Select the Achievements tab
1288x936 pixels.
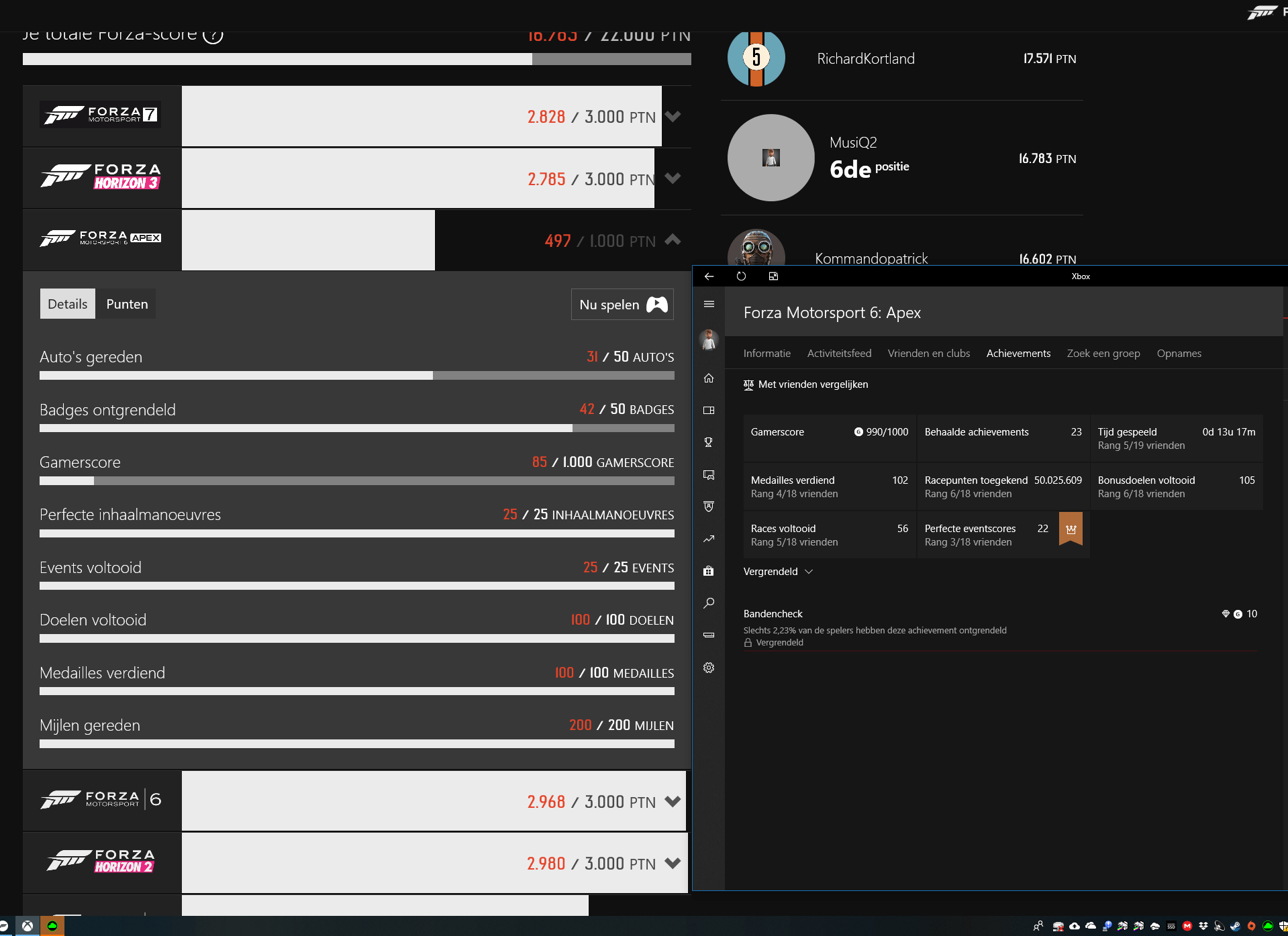click(x=1019, y=354)
